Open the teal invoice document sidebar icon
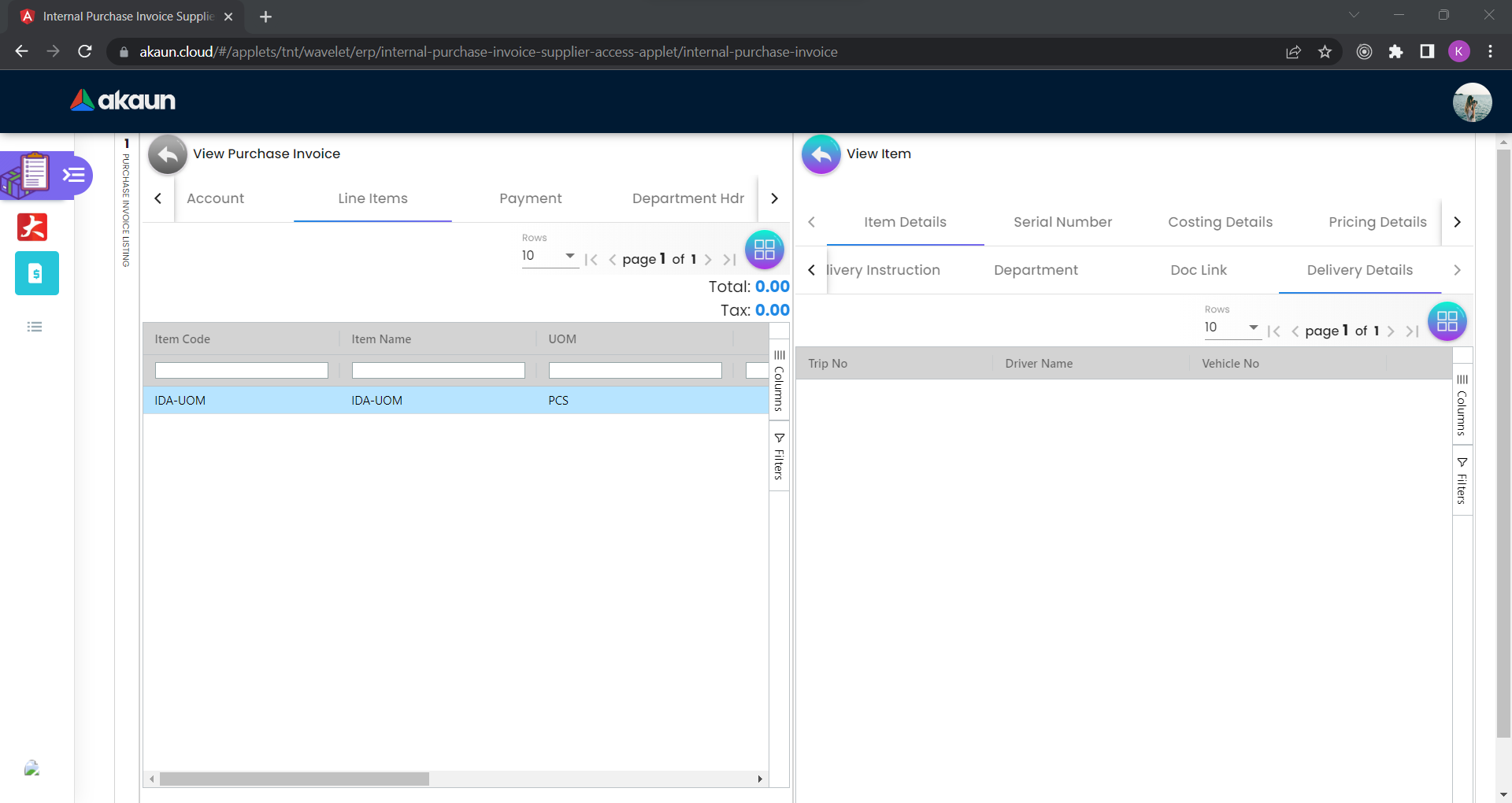 coord(36,273)
